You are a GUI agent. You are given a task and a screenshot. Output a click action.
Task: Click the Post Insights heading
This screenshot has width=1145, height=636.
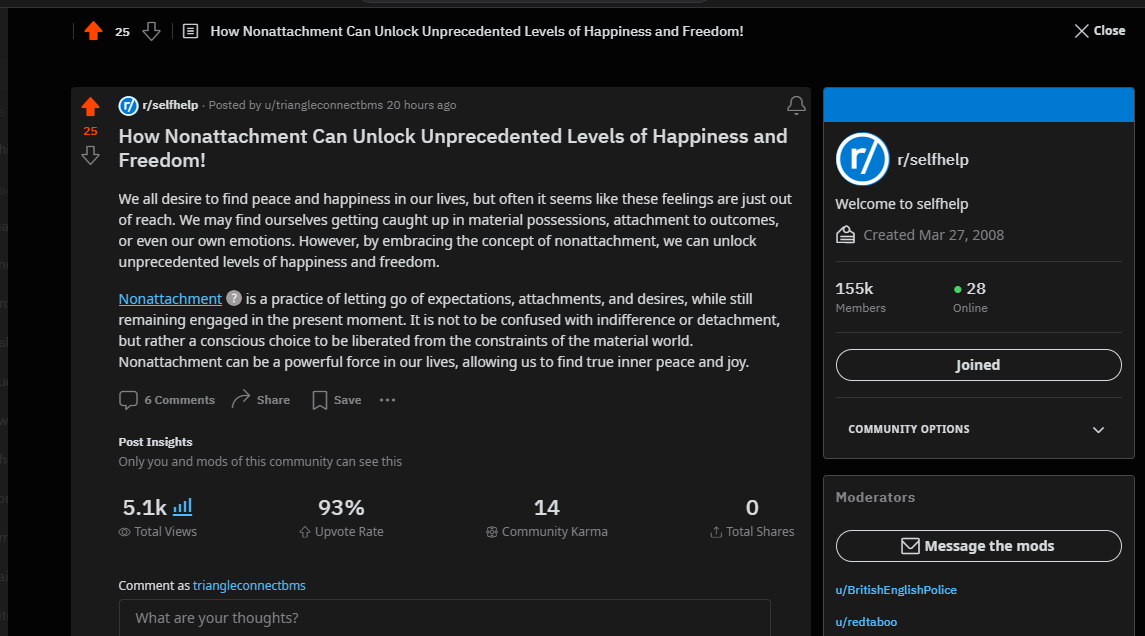(156, 442)
